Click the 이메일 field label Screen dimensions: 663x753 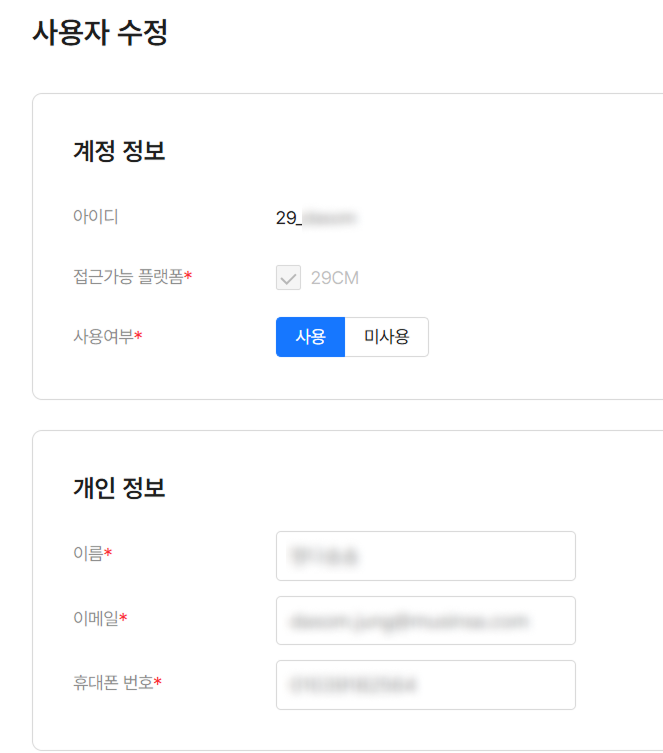pos(96,618)
